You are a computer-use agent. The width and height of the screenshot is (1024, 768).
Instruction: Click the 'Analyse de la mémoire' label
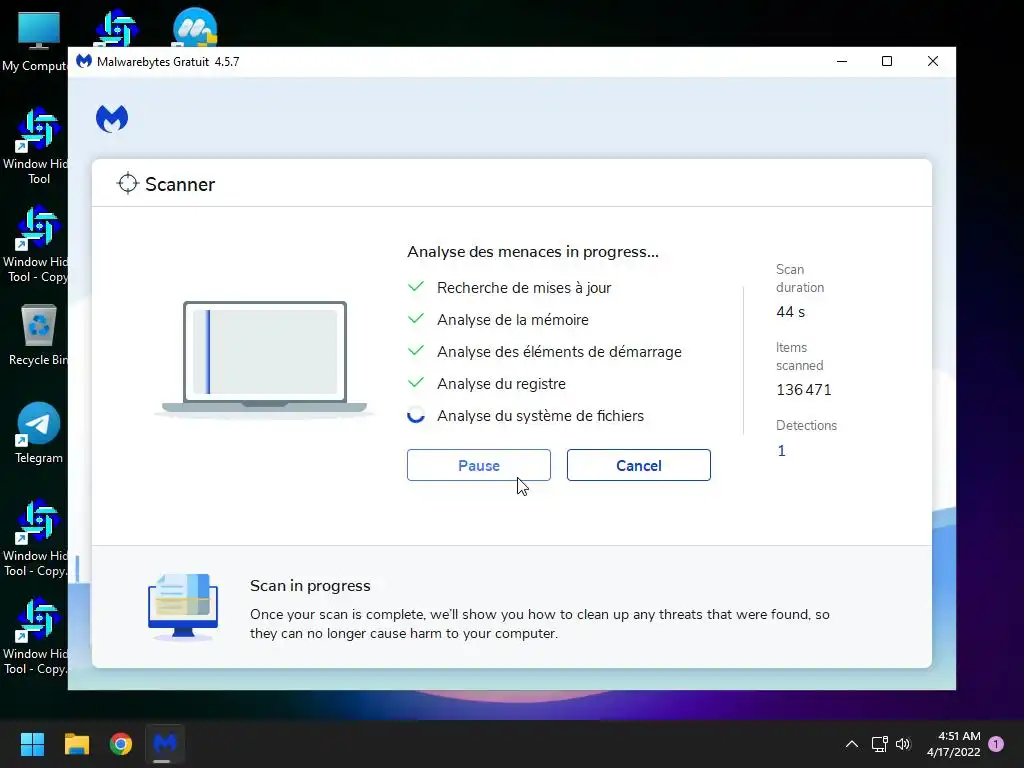(x=513, y=320)
